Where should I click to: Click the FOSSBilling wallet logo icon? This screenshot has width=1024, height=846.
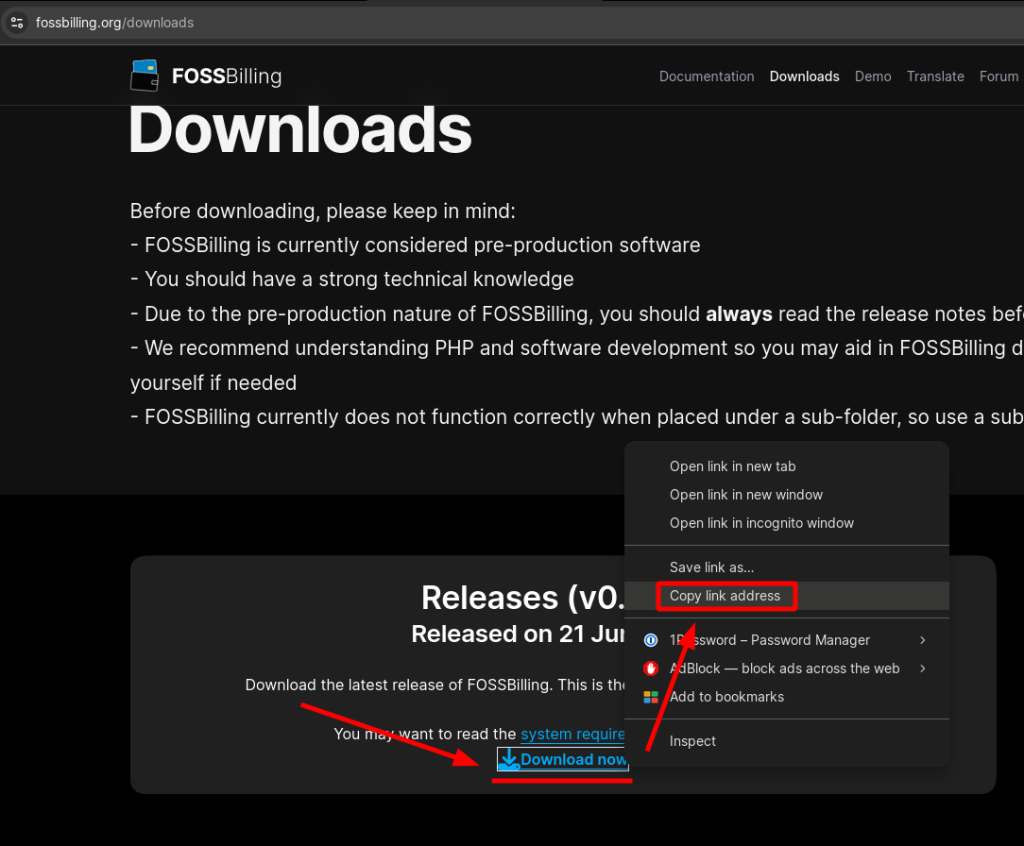[x=144, y=76]
